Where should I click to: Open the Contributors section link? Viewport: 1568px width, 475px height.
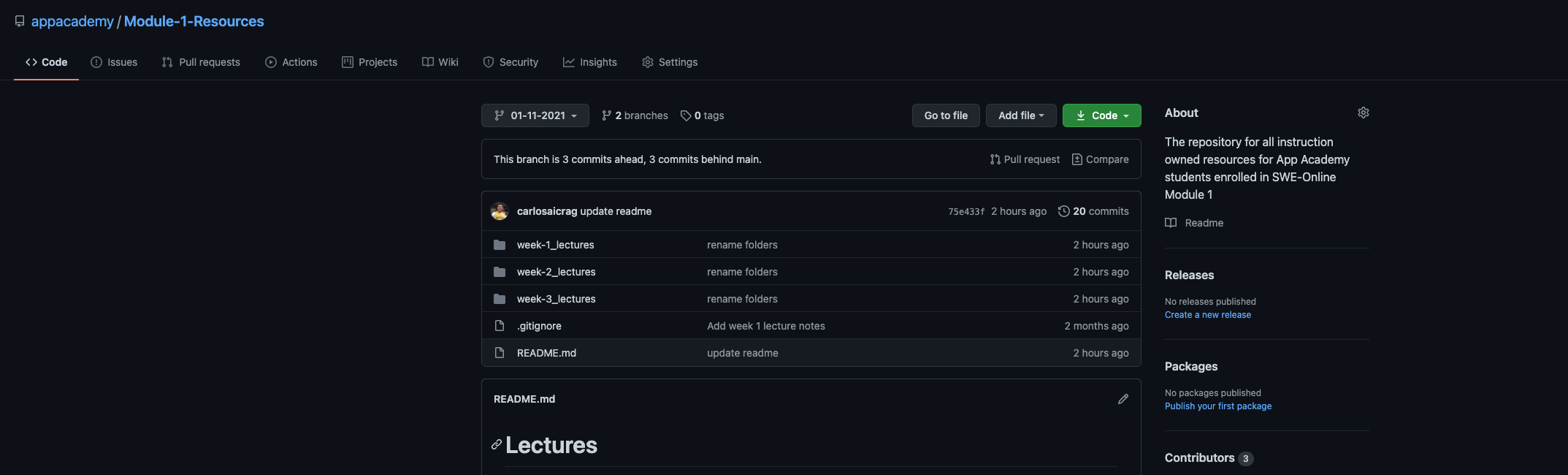click(1209, 458)
